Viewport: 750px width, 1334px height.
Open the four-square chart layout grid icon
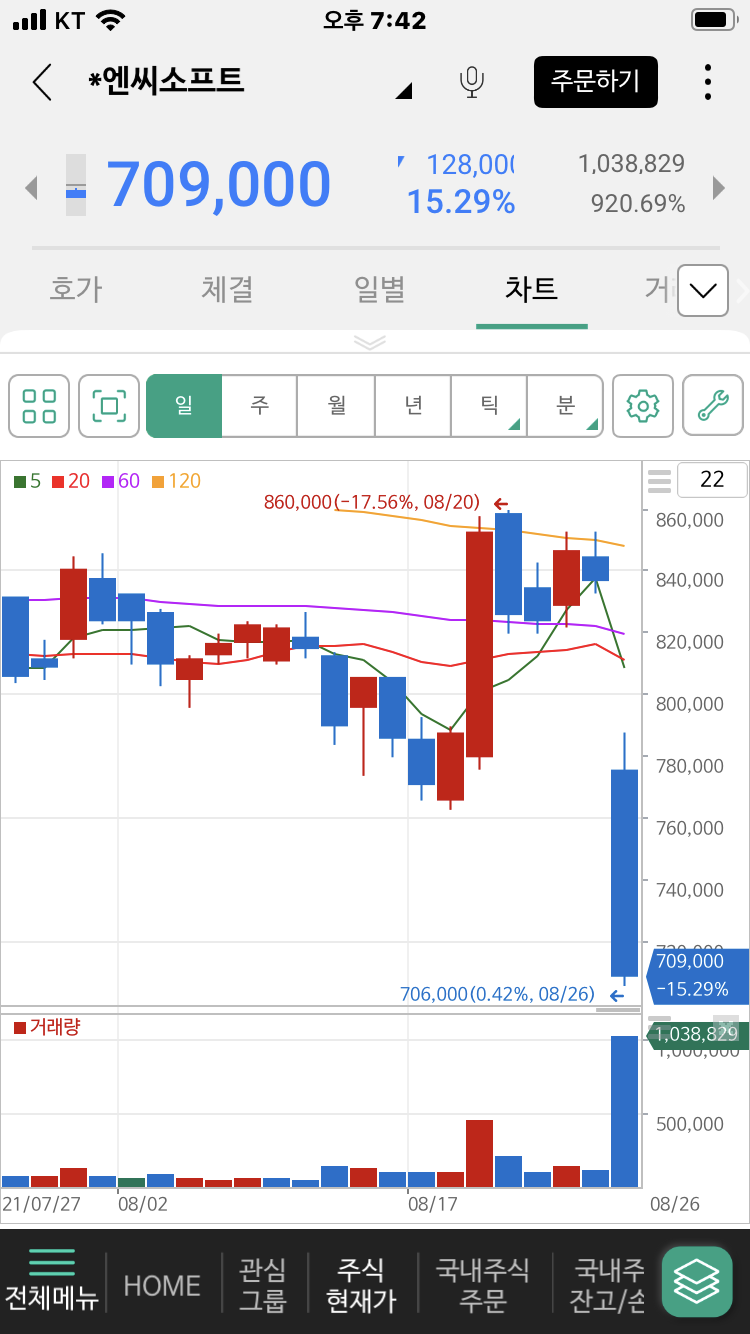point(39,406)
